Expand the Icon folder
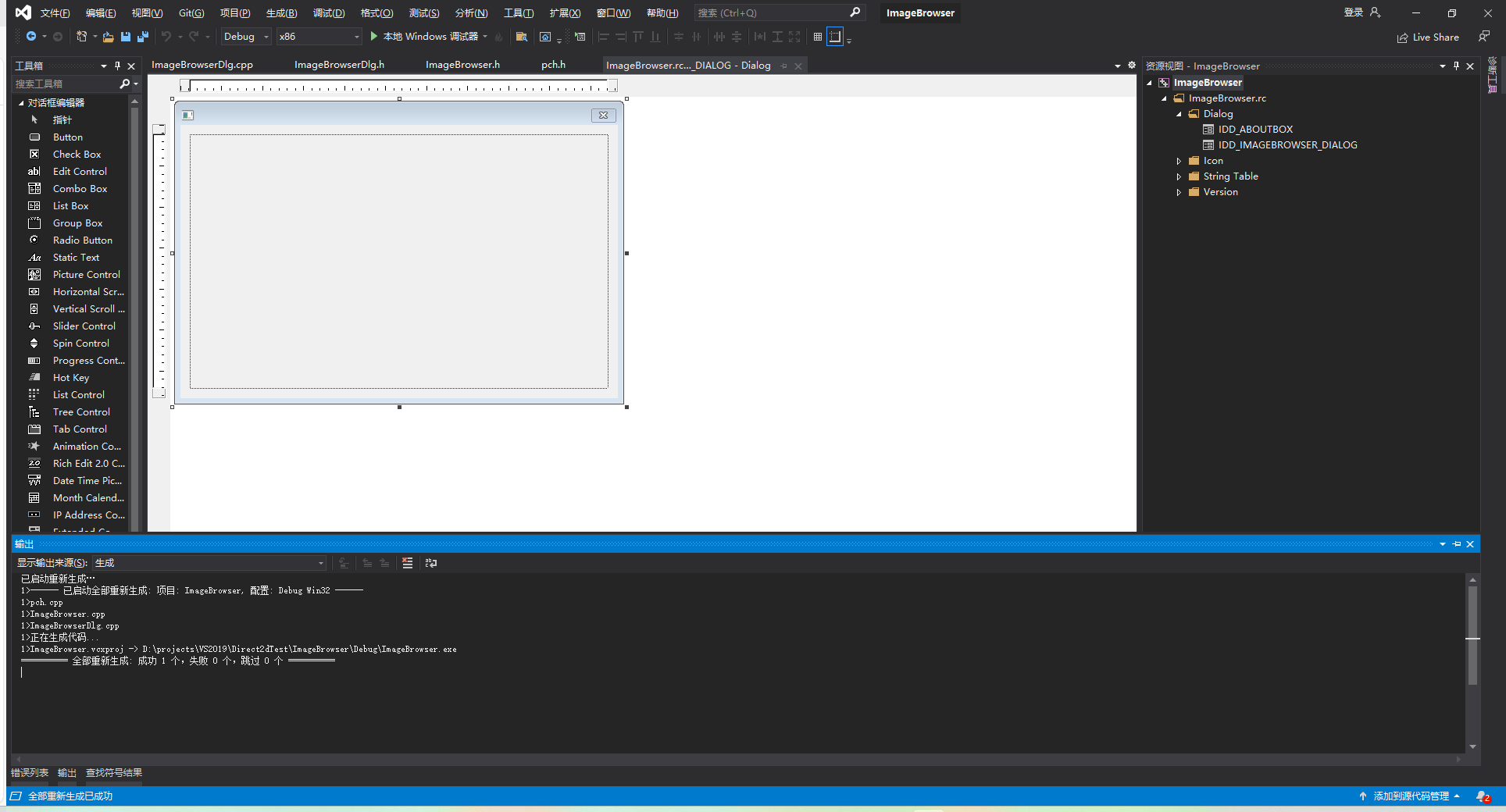 pyautogui.click(x=1179, y=161)
